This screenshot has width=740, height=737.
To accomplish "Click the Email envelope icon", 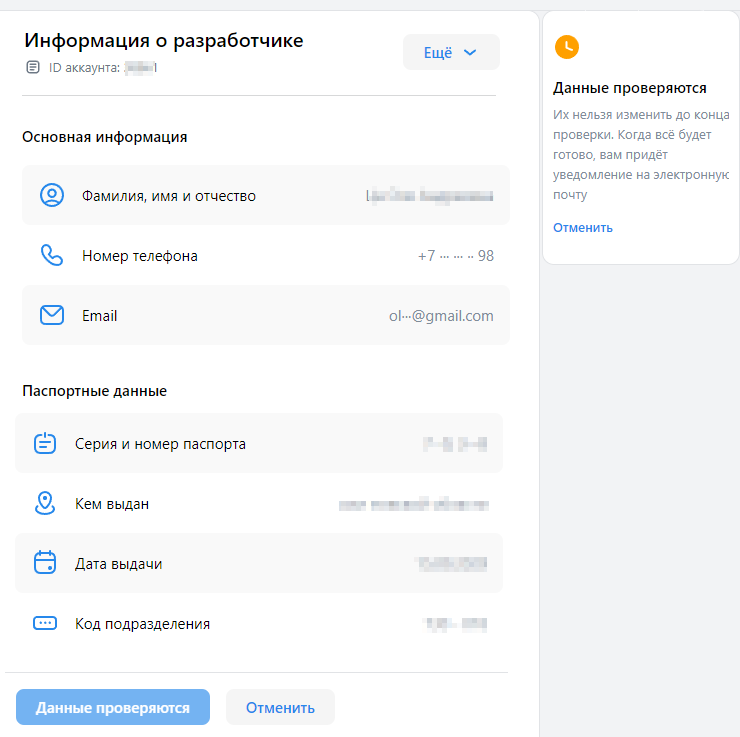I will point(52,315).
